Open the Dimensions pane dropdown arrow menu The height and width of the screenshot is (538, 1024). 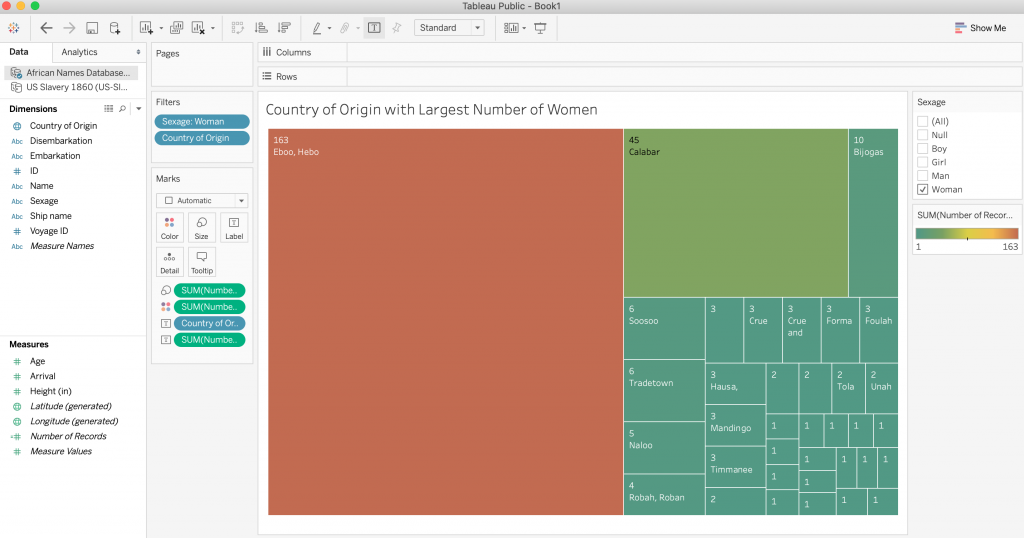139,108
